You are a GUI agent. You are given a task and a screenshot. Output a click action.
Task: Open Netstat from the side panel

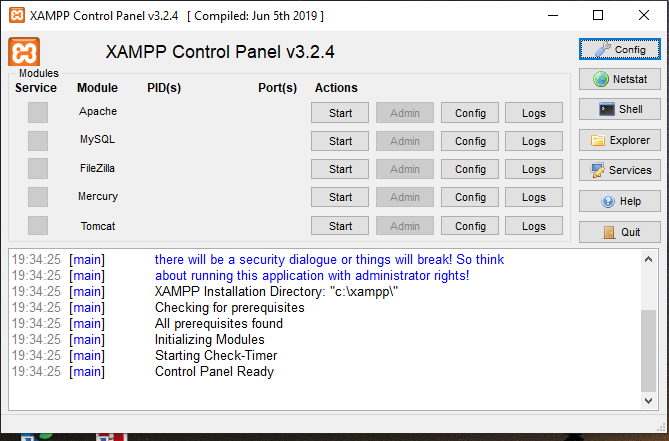click(x=620, y=79)
